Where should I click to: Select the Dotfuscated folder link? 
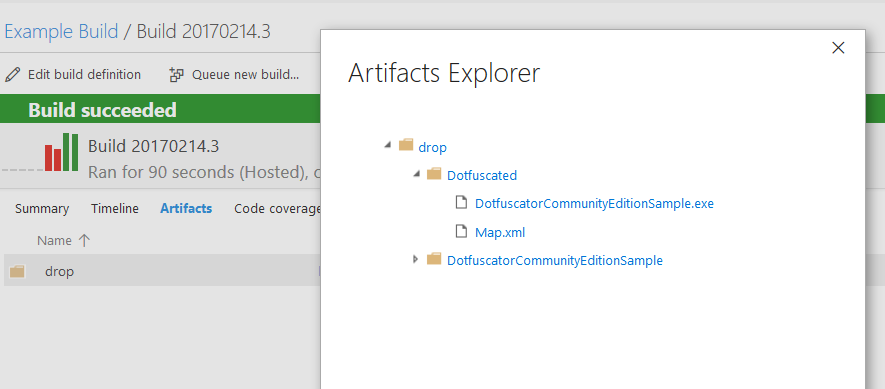[482, 176]
